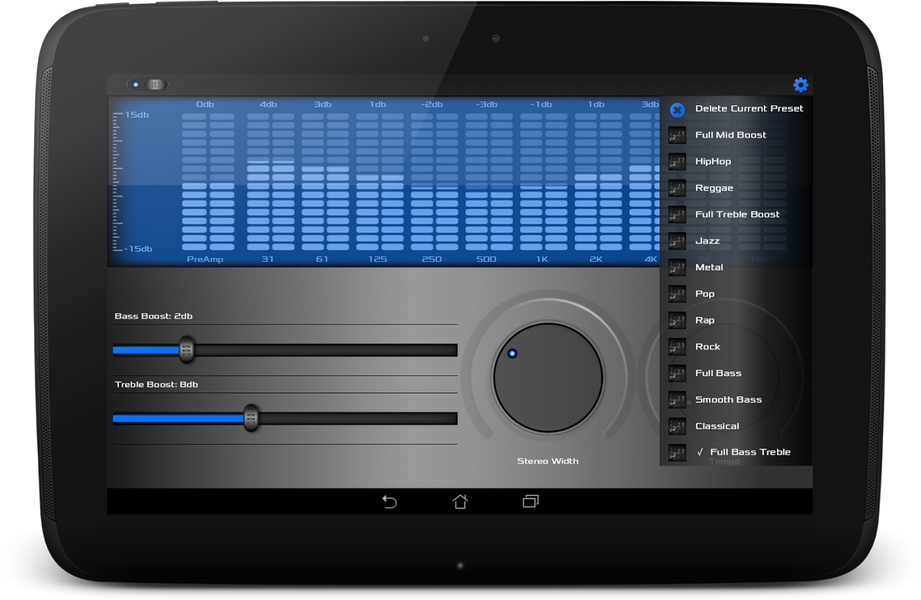Screen dimensions: 921x600
Task: Click the Treble Boost slider handle
Action: point(251,418)
